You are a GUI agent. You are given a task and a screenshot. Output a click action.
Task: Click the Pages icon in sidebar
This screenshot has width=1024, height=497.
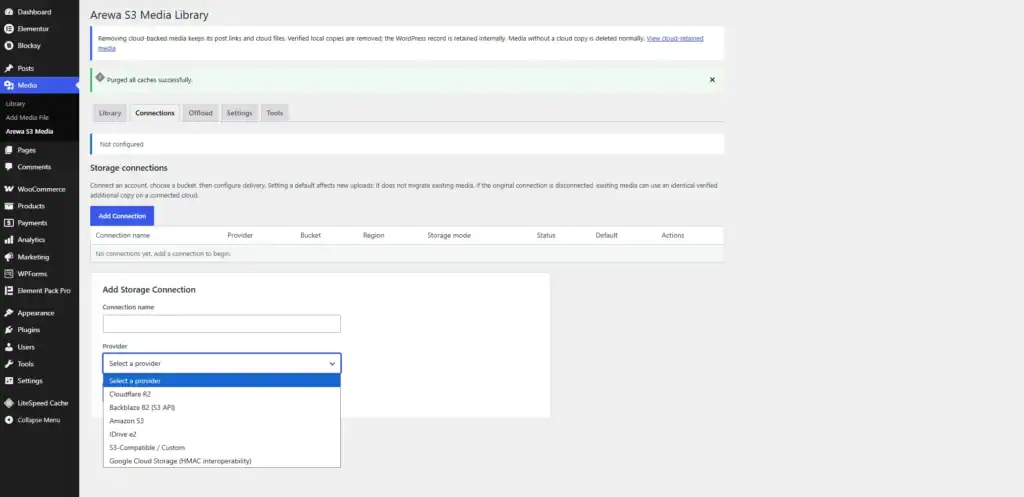(8, 150)
